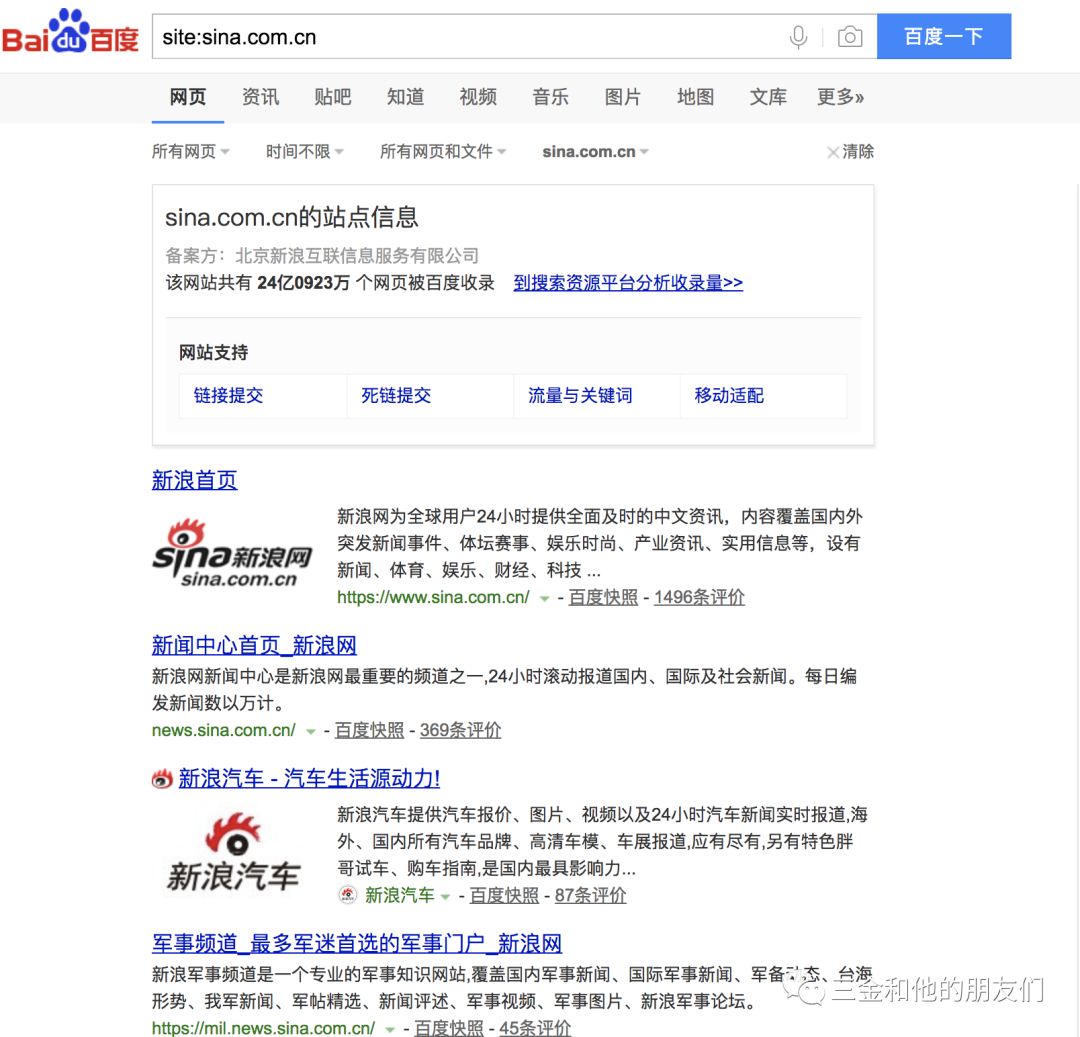Viewport: 1080px width, 1037px height.
Task: Open 军事频道_最多军迷首选的军事门户_新浪网 result
Action: tap(357, 943)
